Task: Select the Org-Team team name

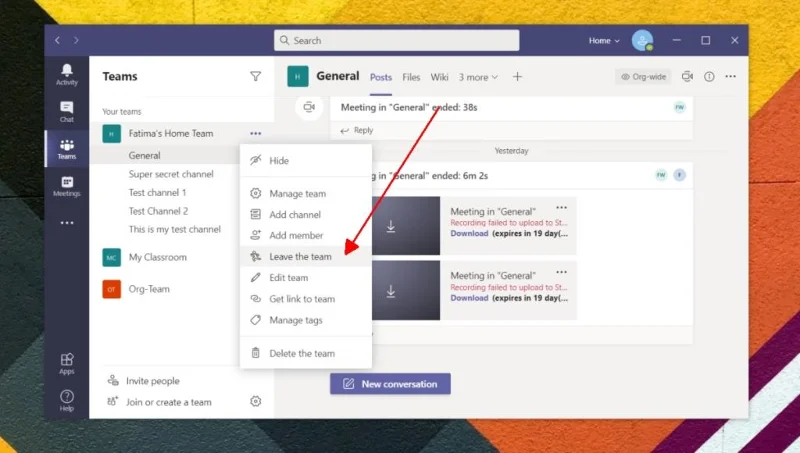Action: point(149,289)
